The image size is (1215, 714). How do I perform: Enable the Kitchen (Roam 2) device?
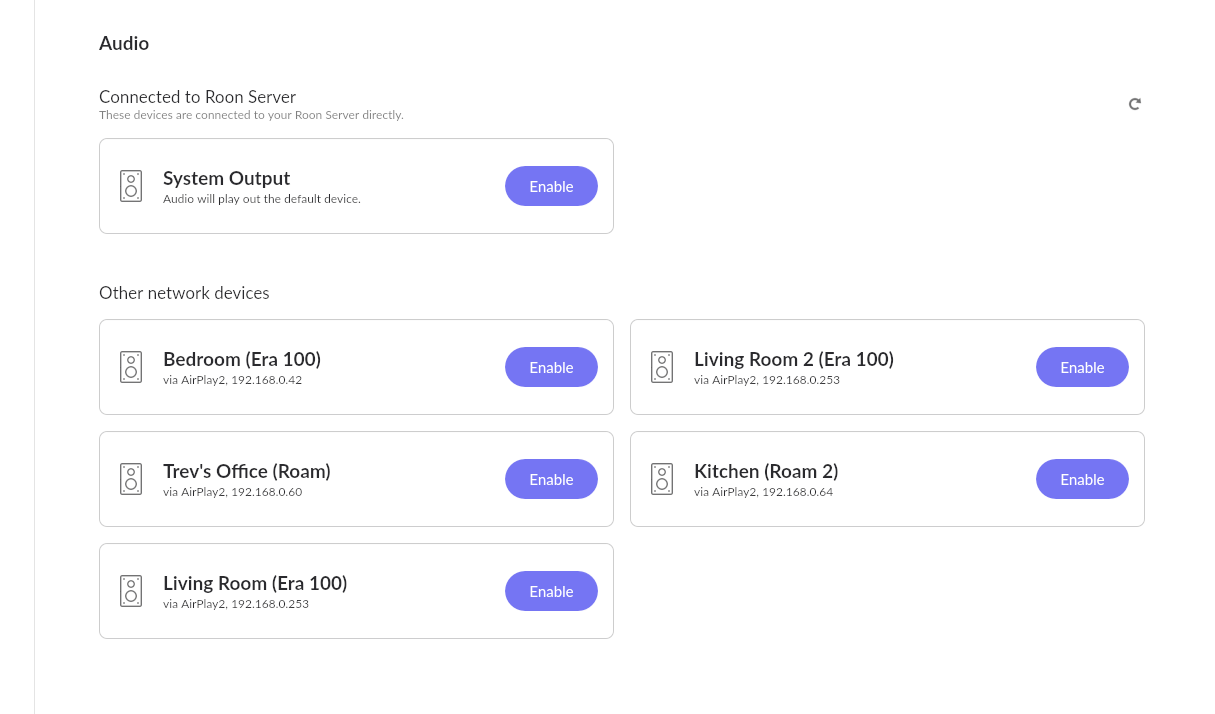click(1082, 479)
